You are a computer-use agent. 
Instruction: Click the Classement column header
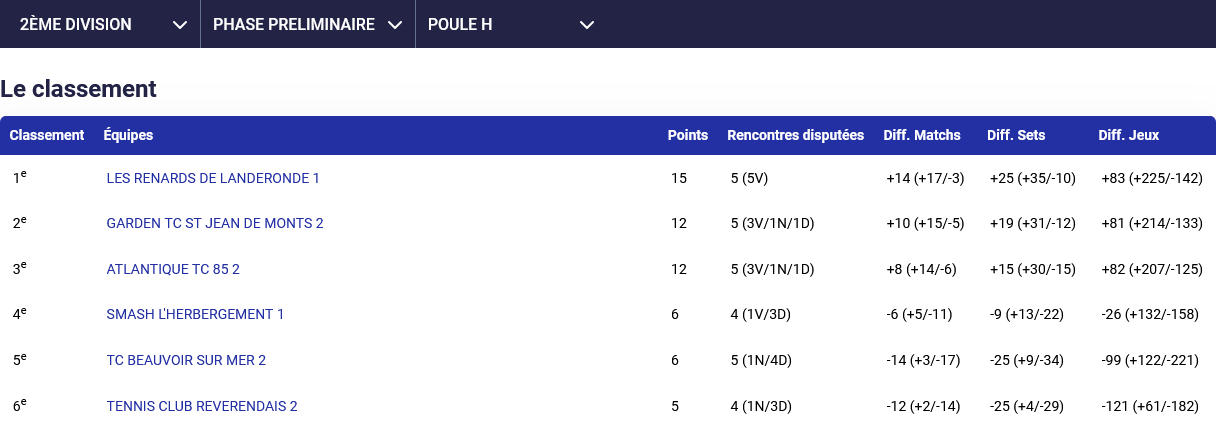(47, 135)
